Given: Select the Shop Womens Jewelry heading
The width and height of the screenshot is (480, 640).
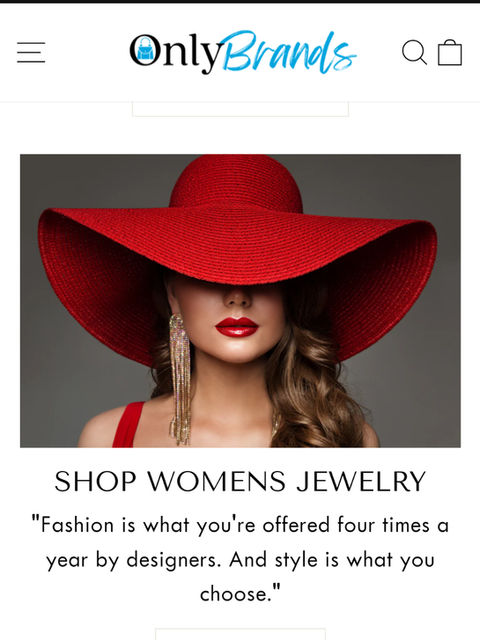Looking at the screenshot, I should 240,481.
